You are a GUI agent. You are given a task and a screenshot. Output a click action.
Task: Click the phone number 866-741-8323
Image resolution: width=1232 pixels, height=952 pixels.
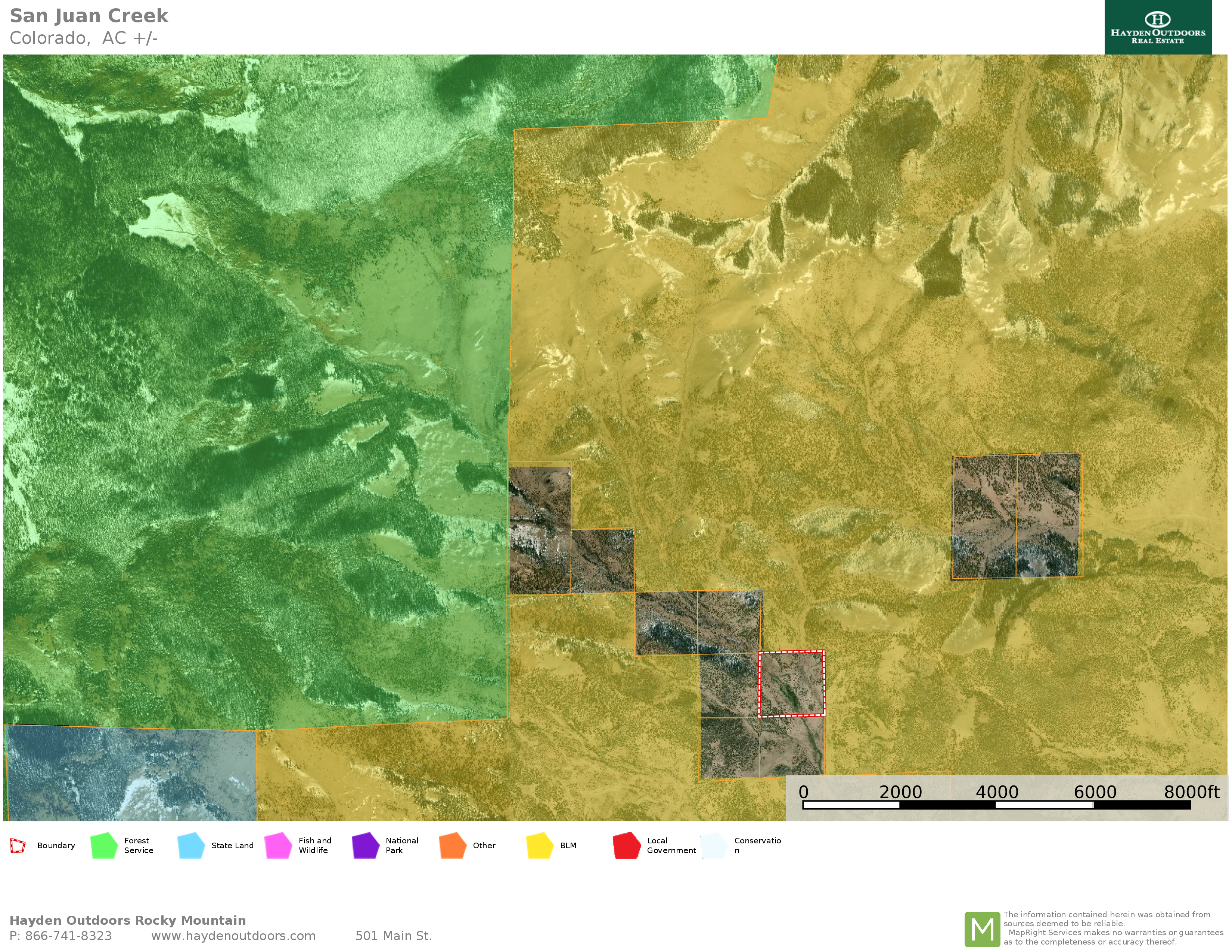(68, 936)
